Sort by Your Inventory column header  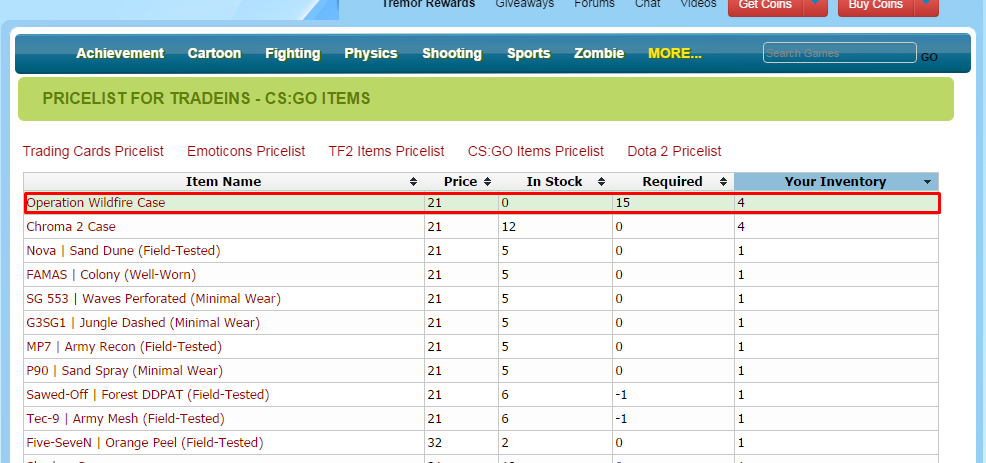836,182
